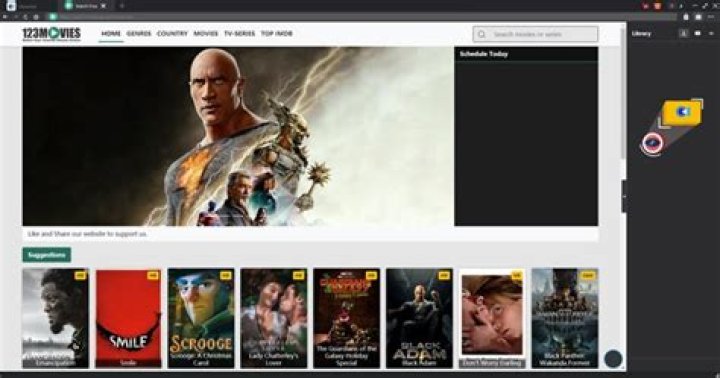Viewport: 720px width, 378px height.
Task: Click the second toolbar icon right of the address bar
Action: tap(698, 17)
